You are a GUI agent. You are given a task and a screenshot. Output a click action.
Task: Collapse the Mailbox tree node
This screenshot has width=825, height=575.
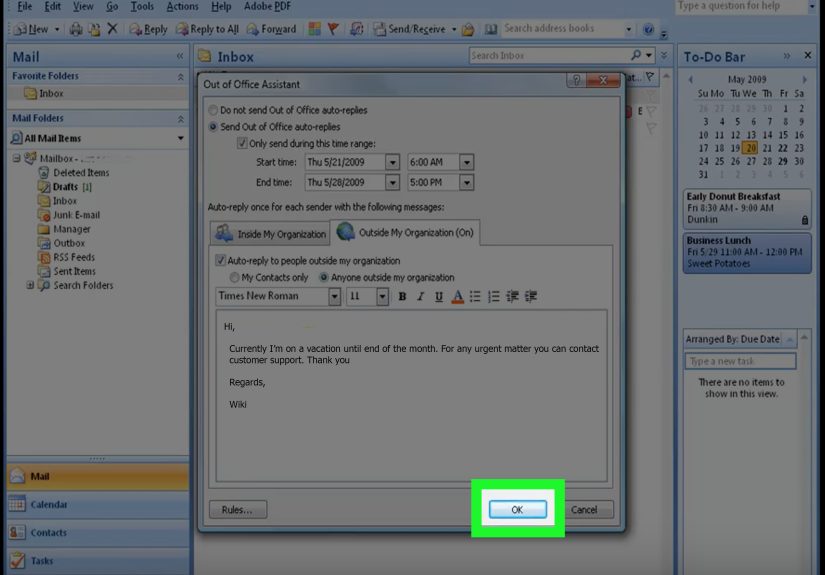pos(16,158)
